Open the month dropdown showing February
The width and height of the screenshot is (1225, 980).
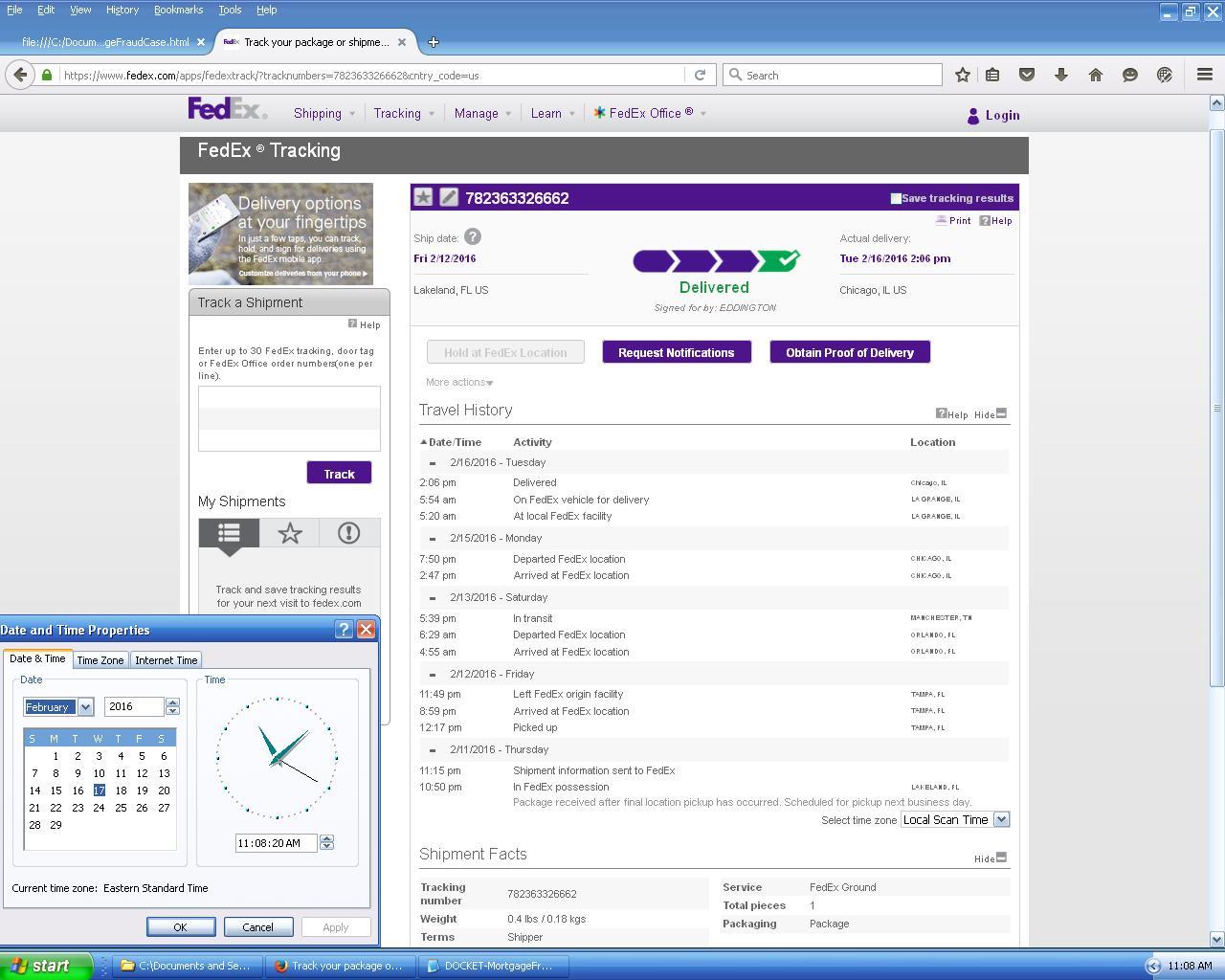pos(85,706)
